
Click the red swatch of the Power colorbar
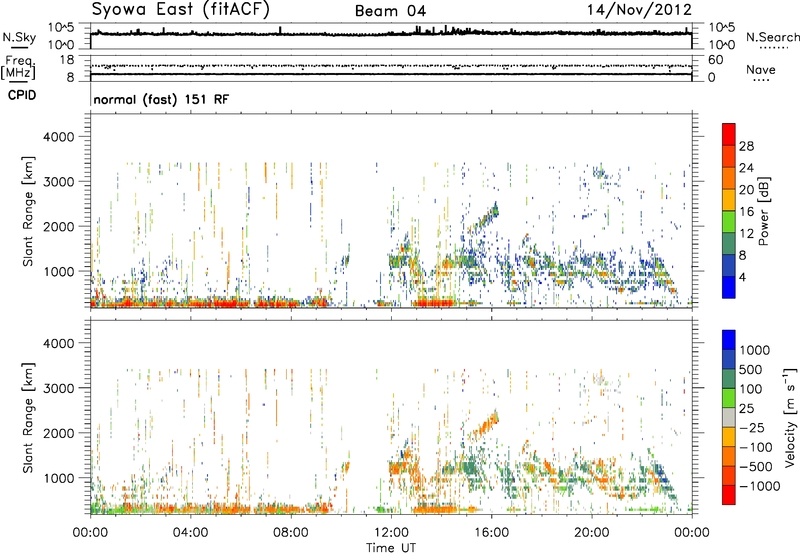click(729, 134)
